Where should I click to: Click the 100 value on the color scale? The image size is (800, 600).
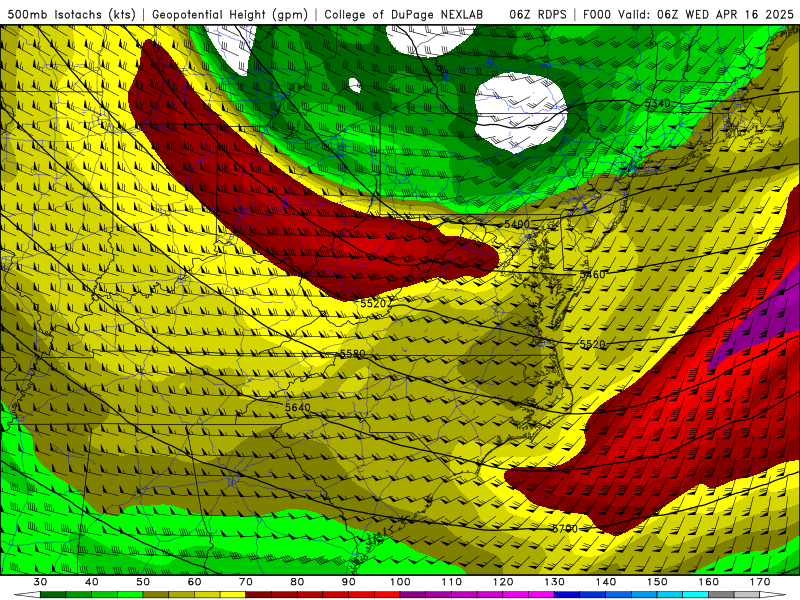pos(401,582)
